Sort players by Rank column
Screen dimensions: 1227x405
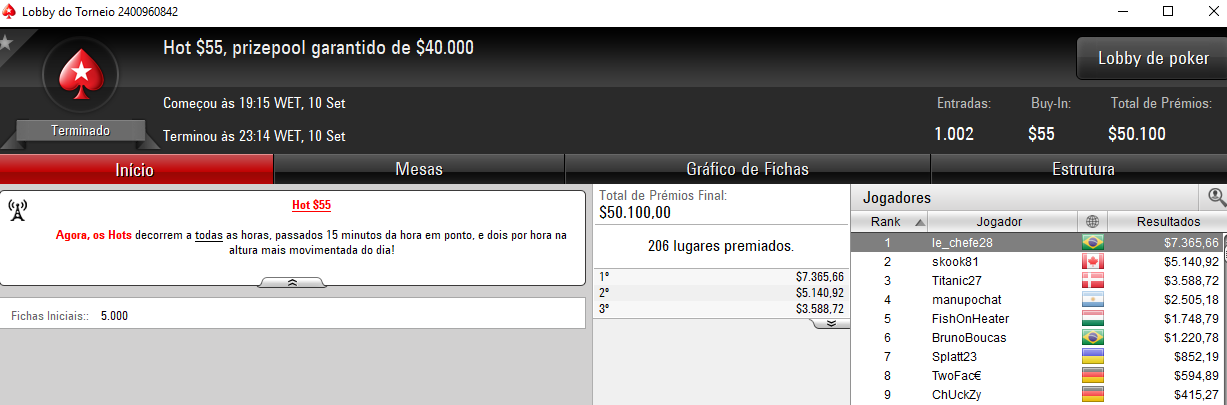point(889,222)
